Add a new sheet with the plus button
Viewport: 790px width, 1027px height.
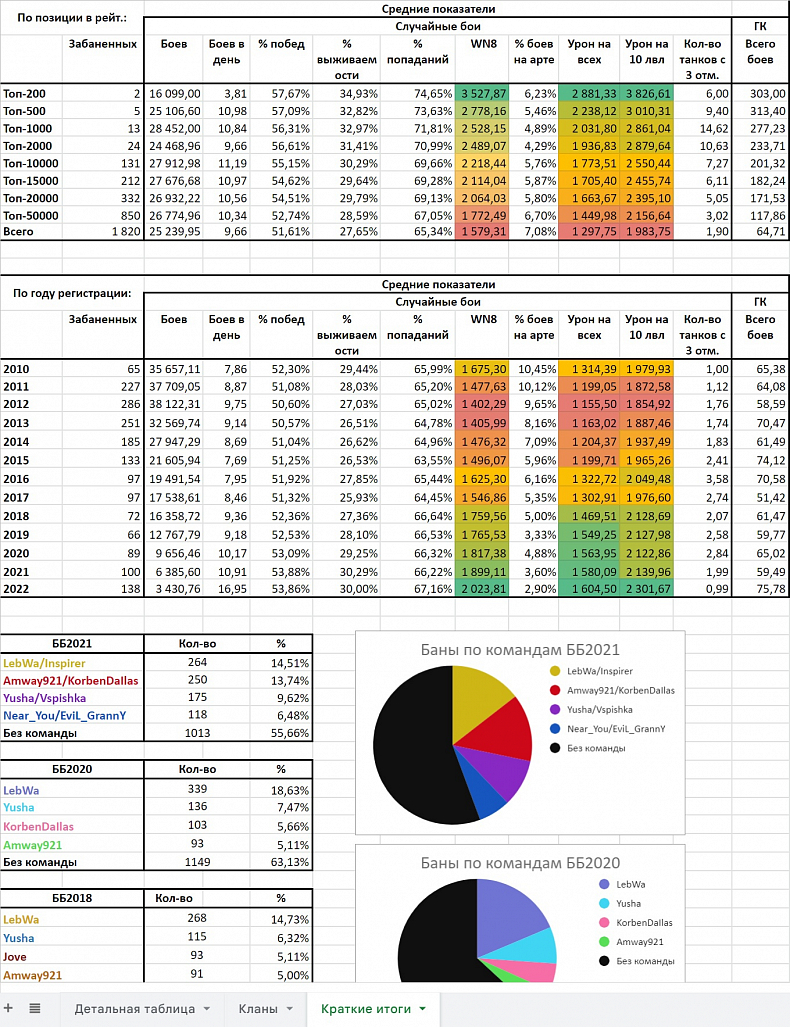[x=9, y=1008]
